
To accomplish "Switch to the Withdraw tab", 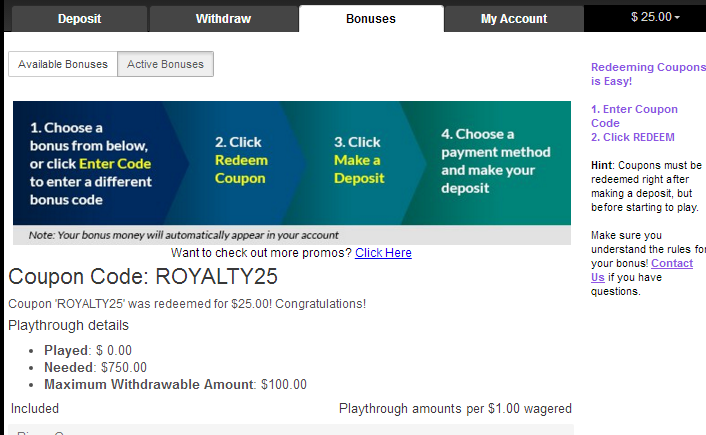I will pos(223,19).
